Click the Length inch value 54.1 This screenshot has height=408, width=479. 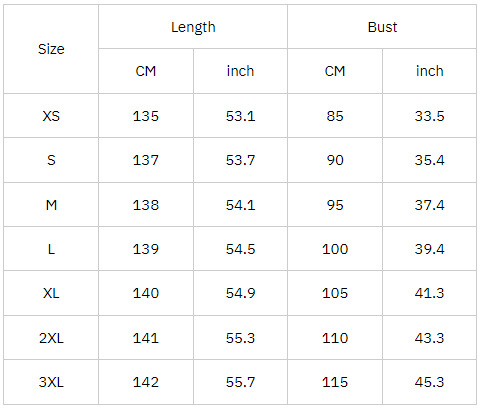click(x=240, y=205)
